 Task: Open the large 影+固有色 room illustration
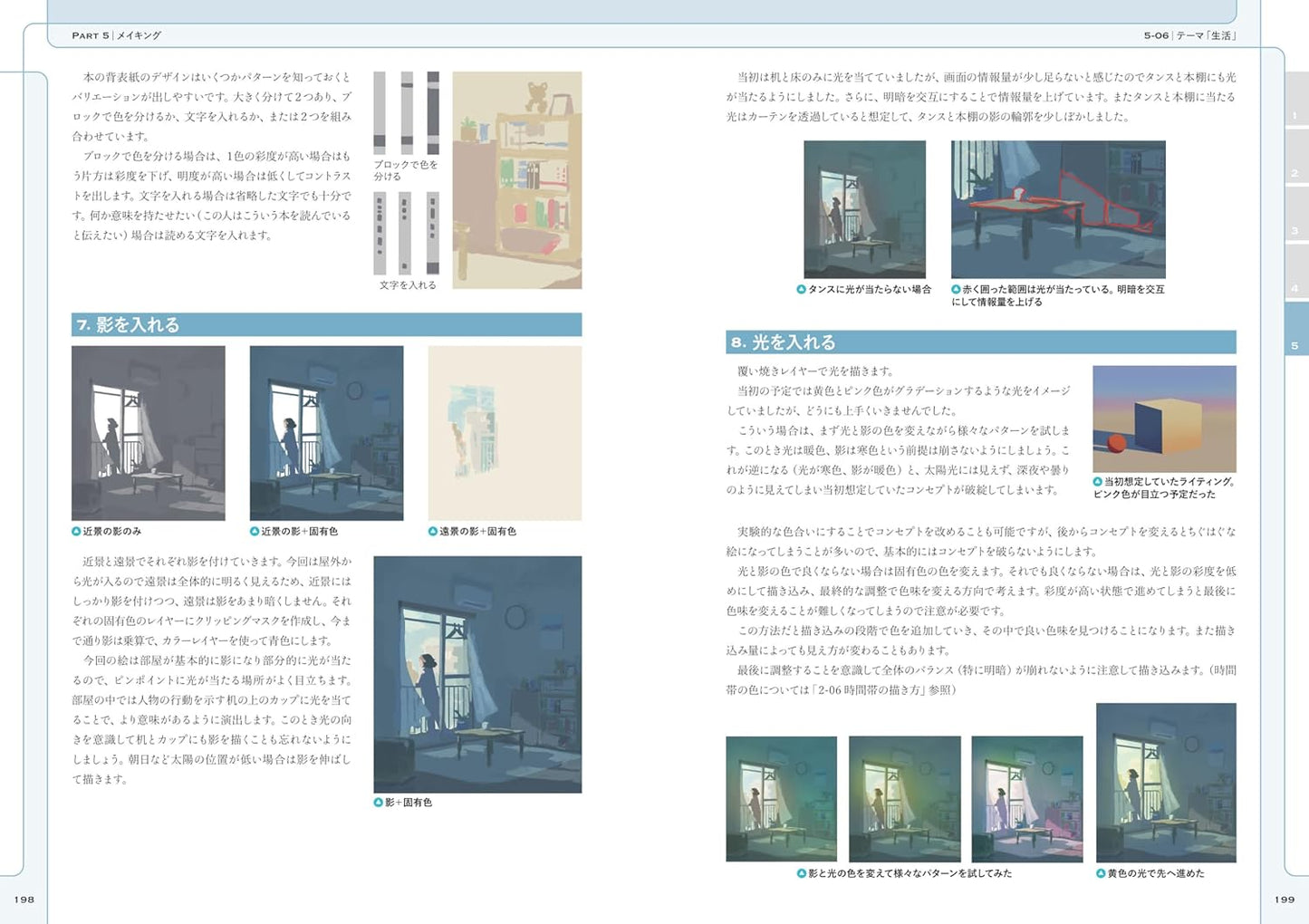point(477,675)
